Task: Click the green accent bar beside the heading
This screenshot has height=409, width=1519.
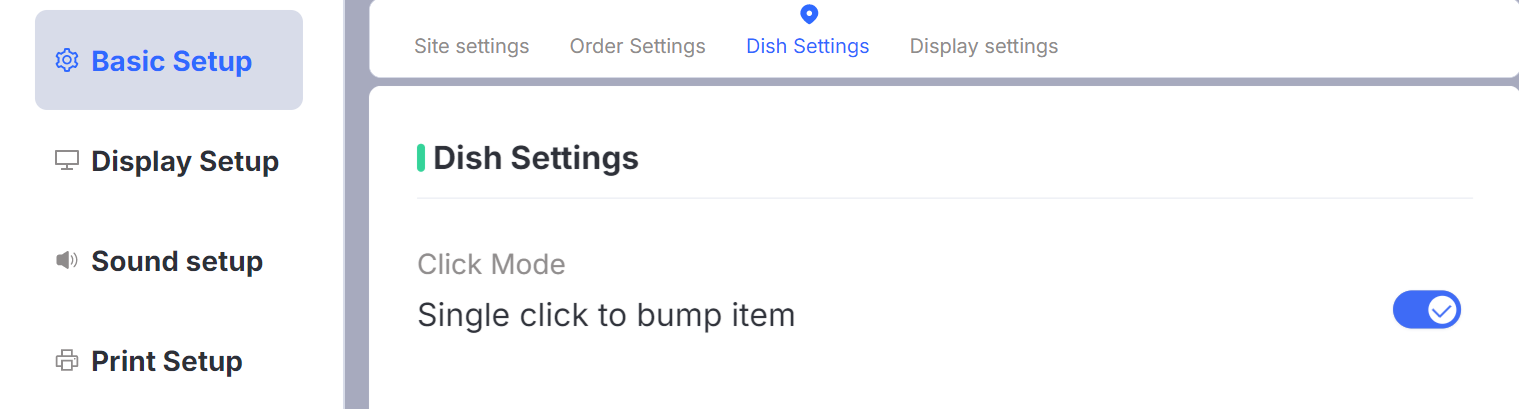Action: [421, 158]
